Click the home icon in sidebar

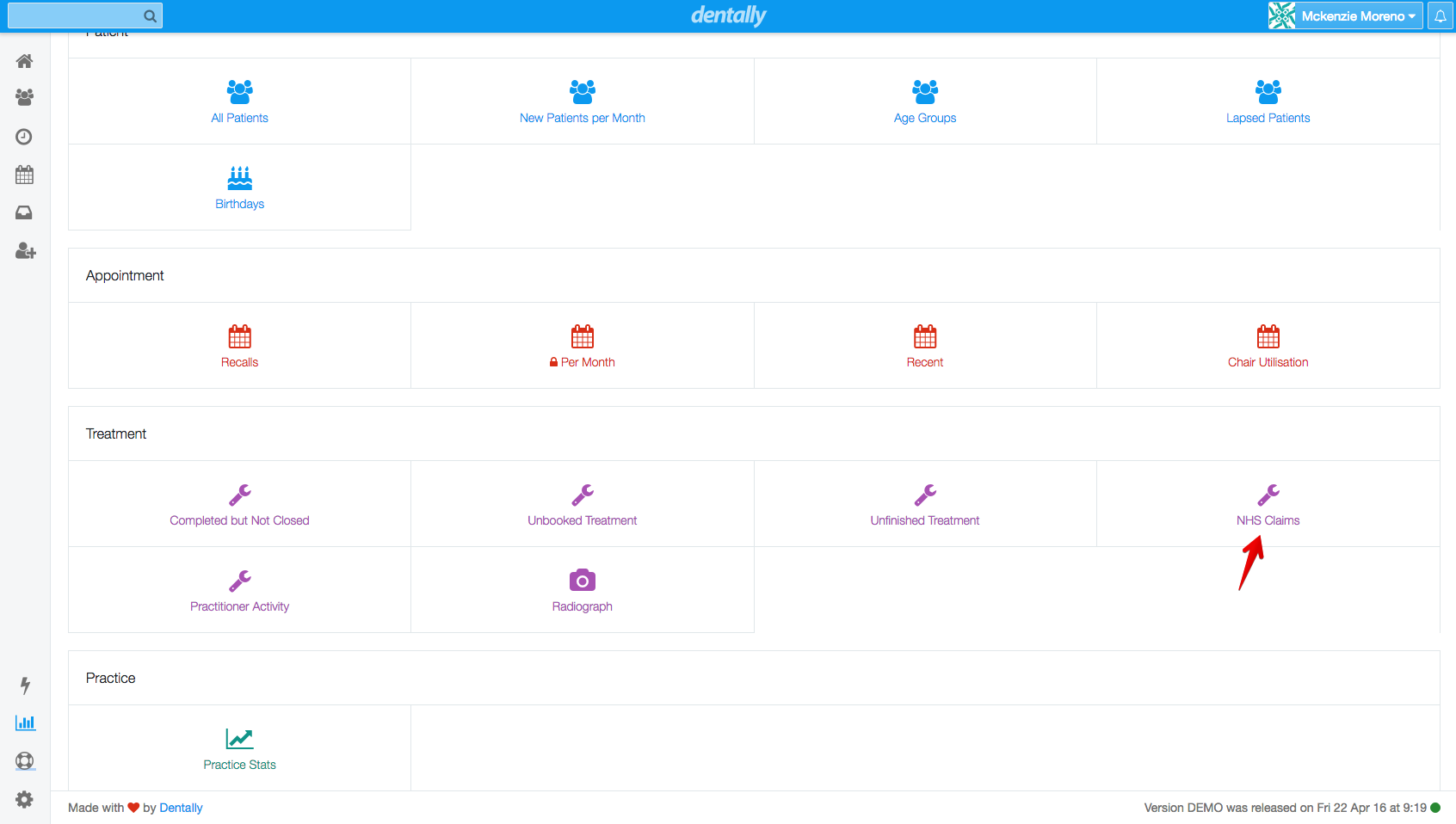click(25, 61)
